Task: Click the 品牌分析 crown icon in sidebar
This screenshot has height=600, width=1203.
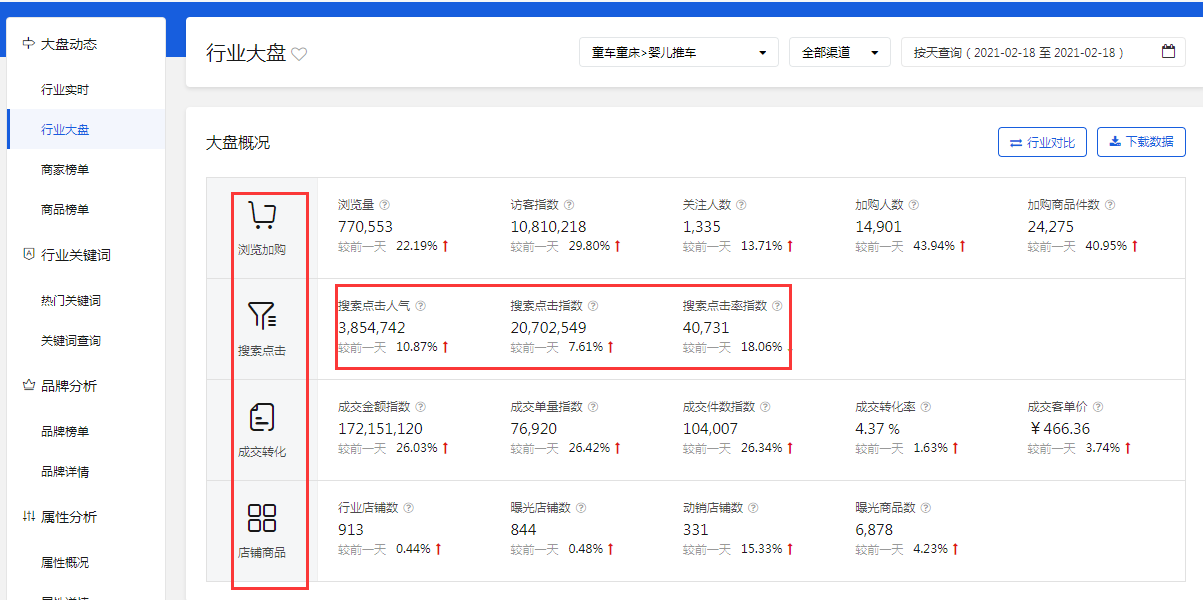Action: tap(28, 386)
